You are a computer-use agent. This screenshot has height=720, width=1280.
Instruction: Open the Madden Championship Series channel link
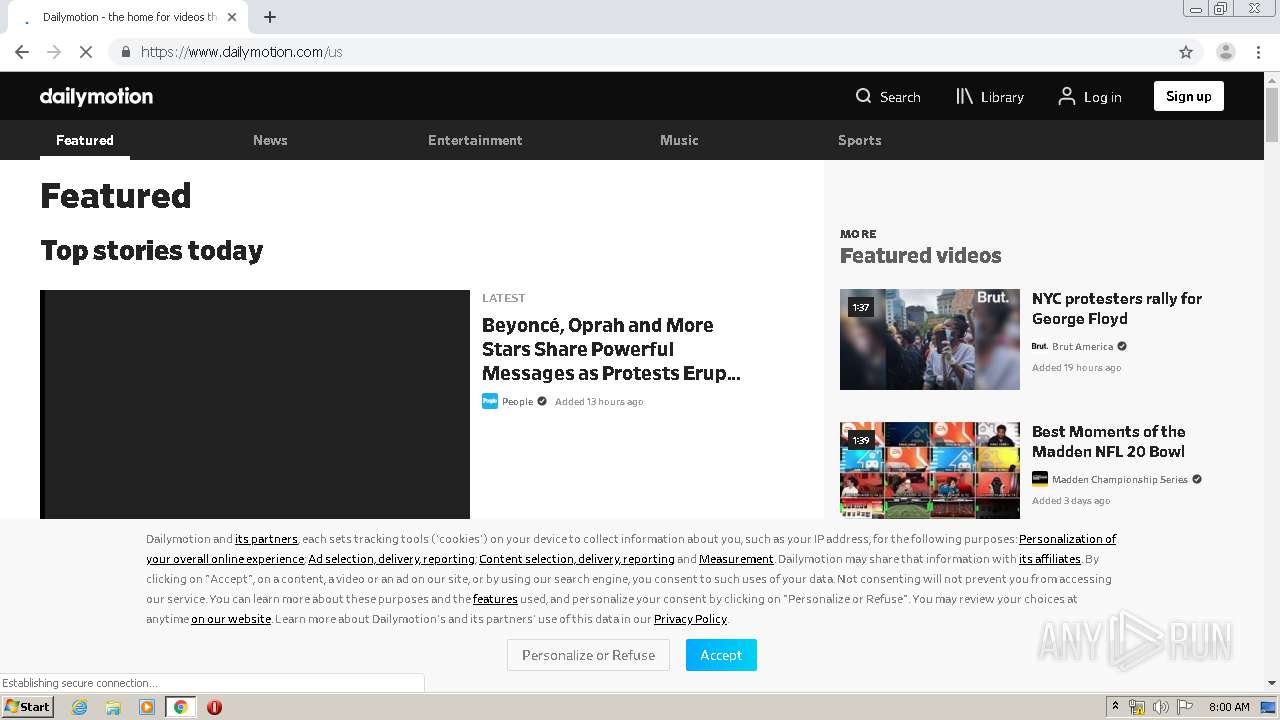click(x=1120, y=479)
